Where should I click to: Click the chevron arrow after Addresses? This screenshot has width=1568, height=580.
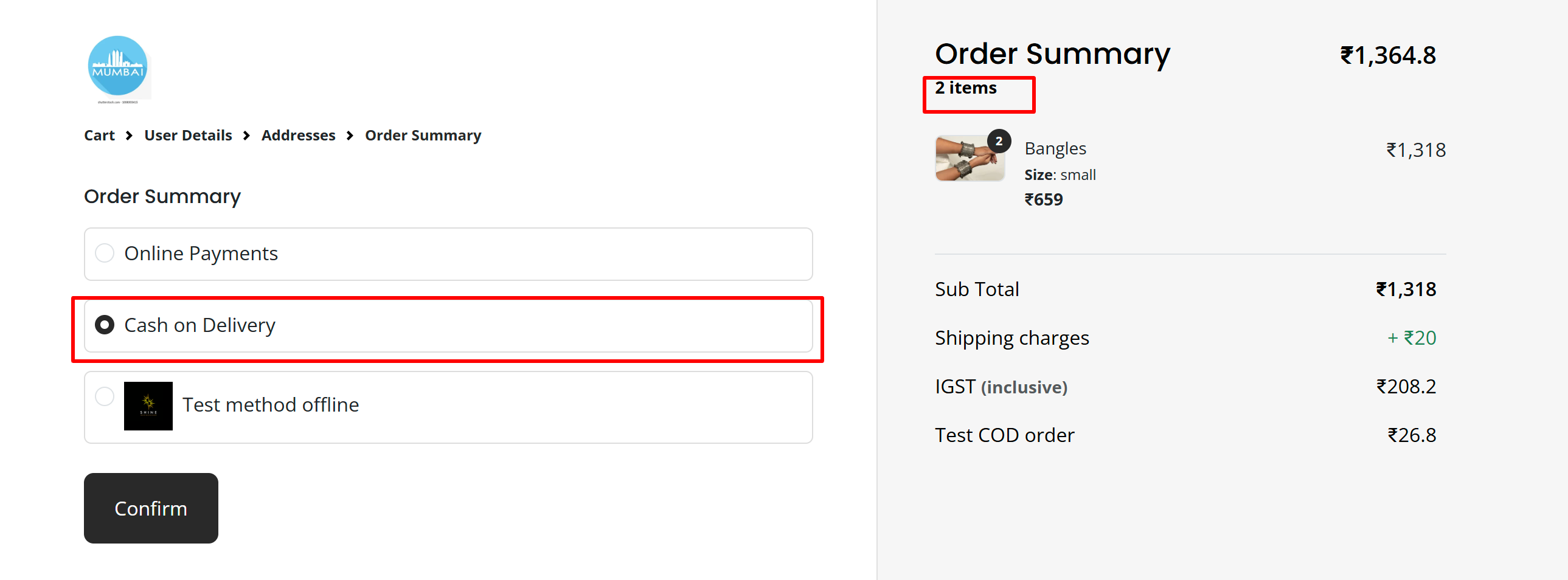coord(350,136)
